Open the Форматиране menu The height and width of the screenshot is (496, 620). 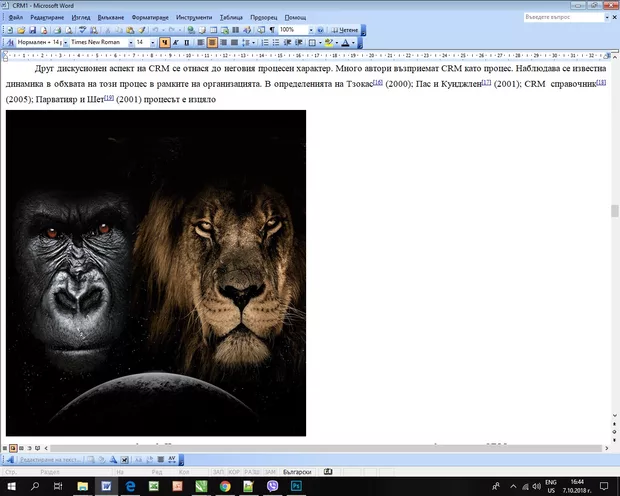(150, 18)
